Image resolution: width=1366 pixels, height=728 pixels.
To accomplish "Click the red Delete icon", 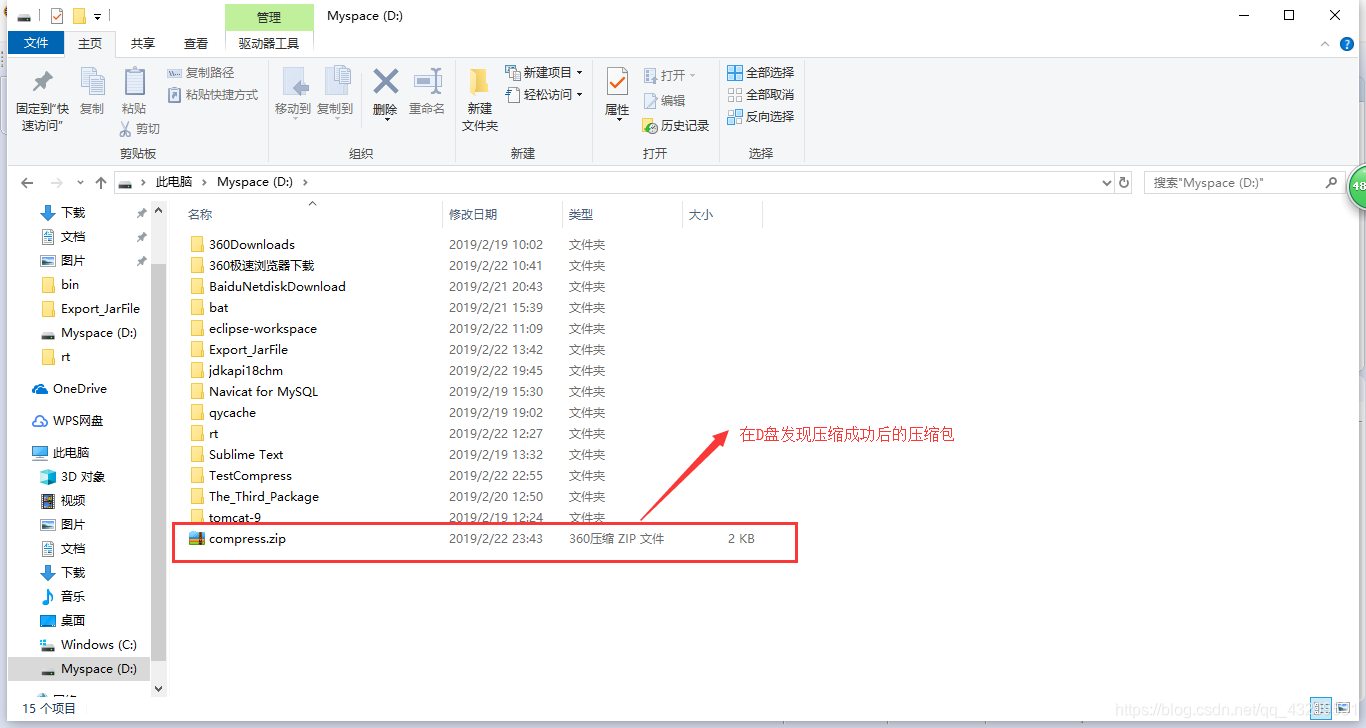I will 385,81.
